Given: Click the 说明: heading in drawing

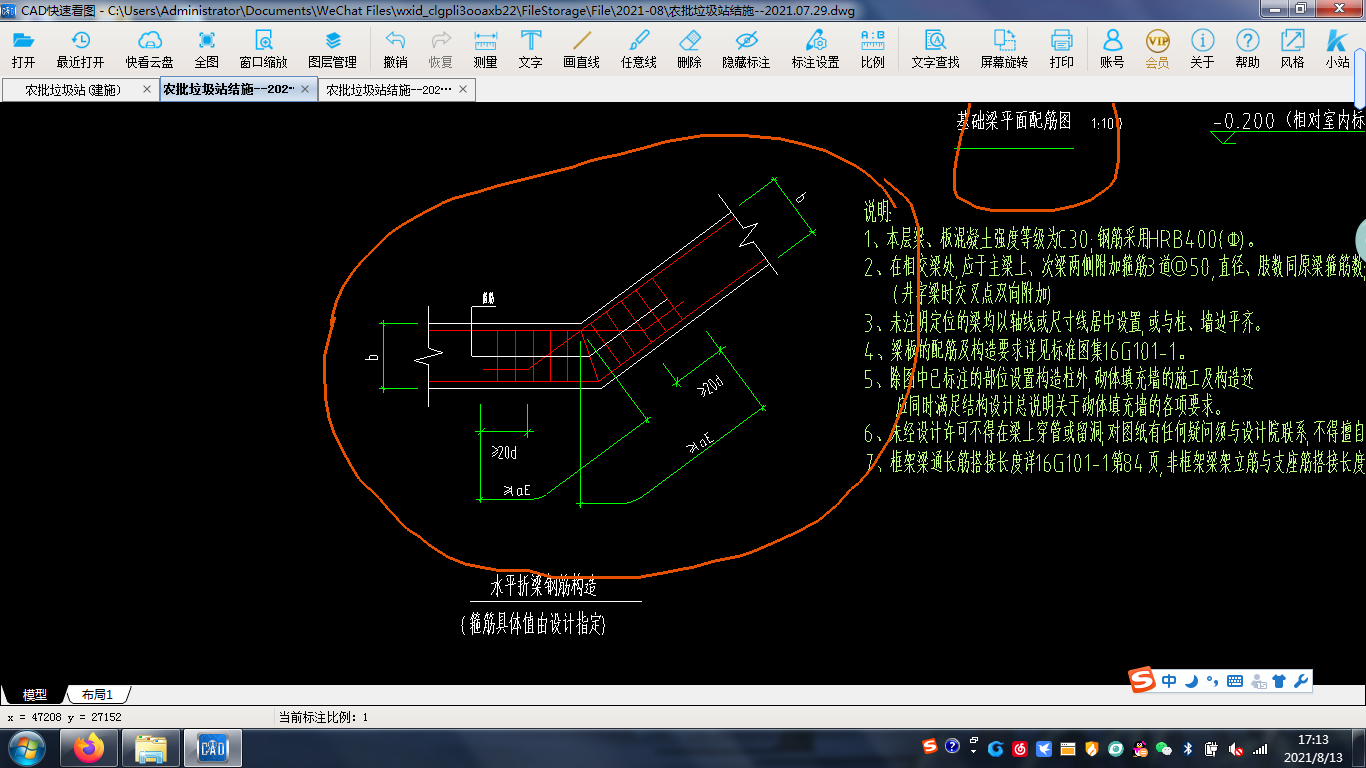Looking at the screenshot, I should 878,211.
